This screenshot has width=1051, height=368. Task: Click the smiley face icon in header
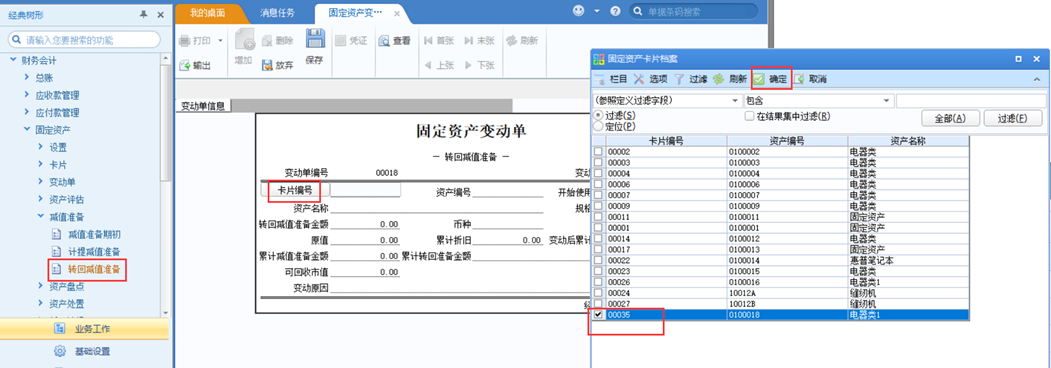coord(579,11)
